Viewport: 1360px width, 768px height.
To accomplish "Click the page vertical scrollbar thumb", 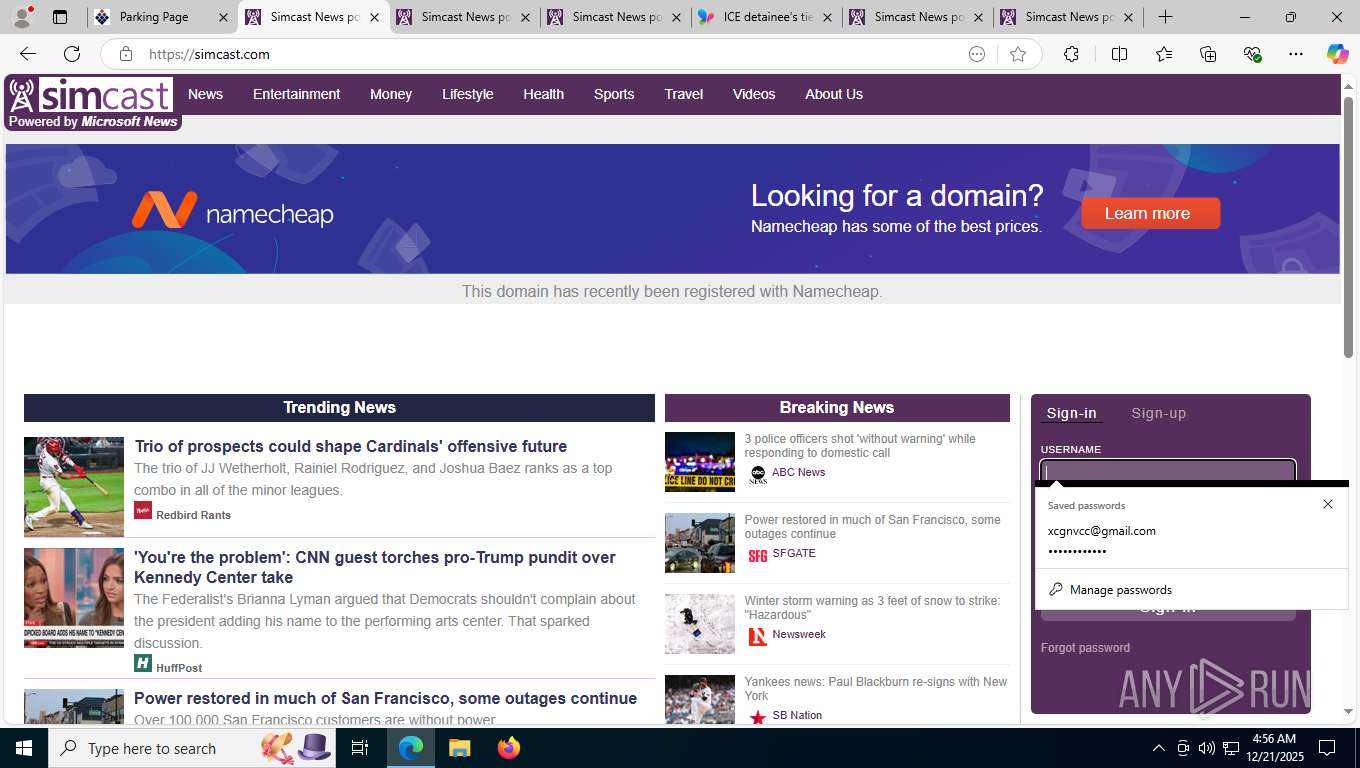I will (1348, 226).
